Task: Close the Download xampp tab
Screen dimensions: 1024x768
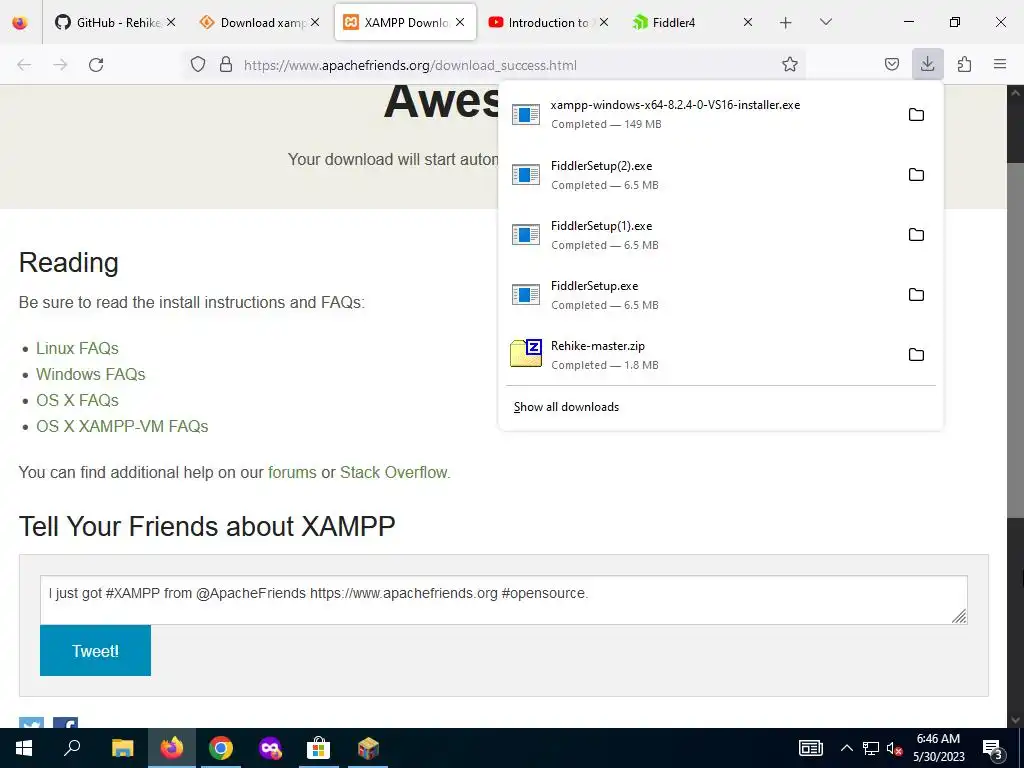Action: point(315,22)
